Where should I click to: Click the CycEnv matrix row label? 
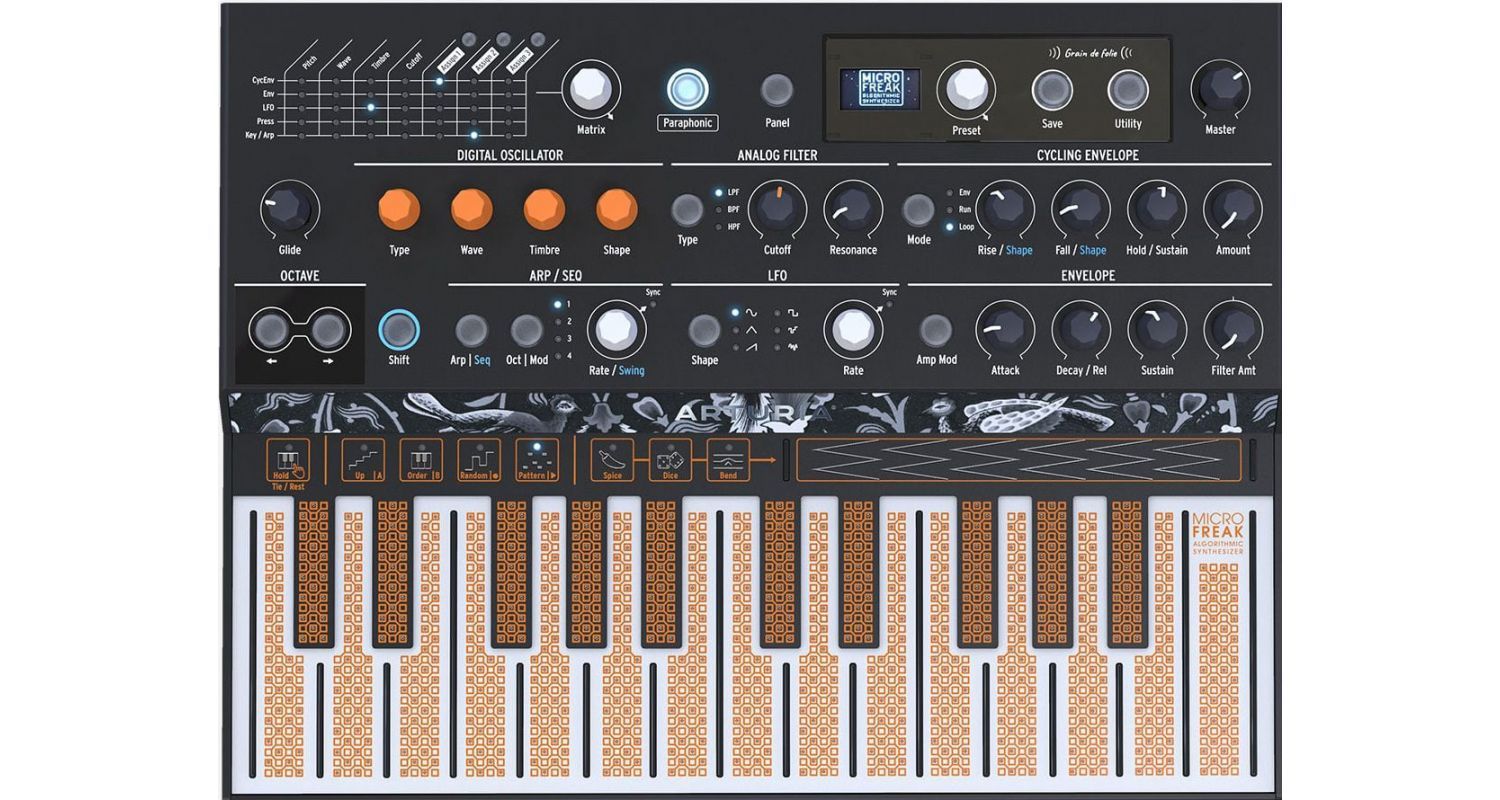(263, 80)
